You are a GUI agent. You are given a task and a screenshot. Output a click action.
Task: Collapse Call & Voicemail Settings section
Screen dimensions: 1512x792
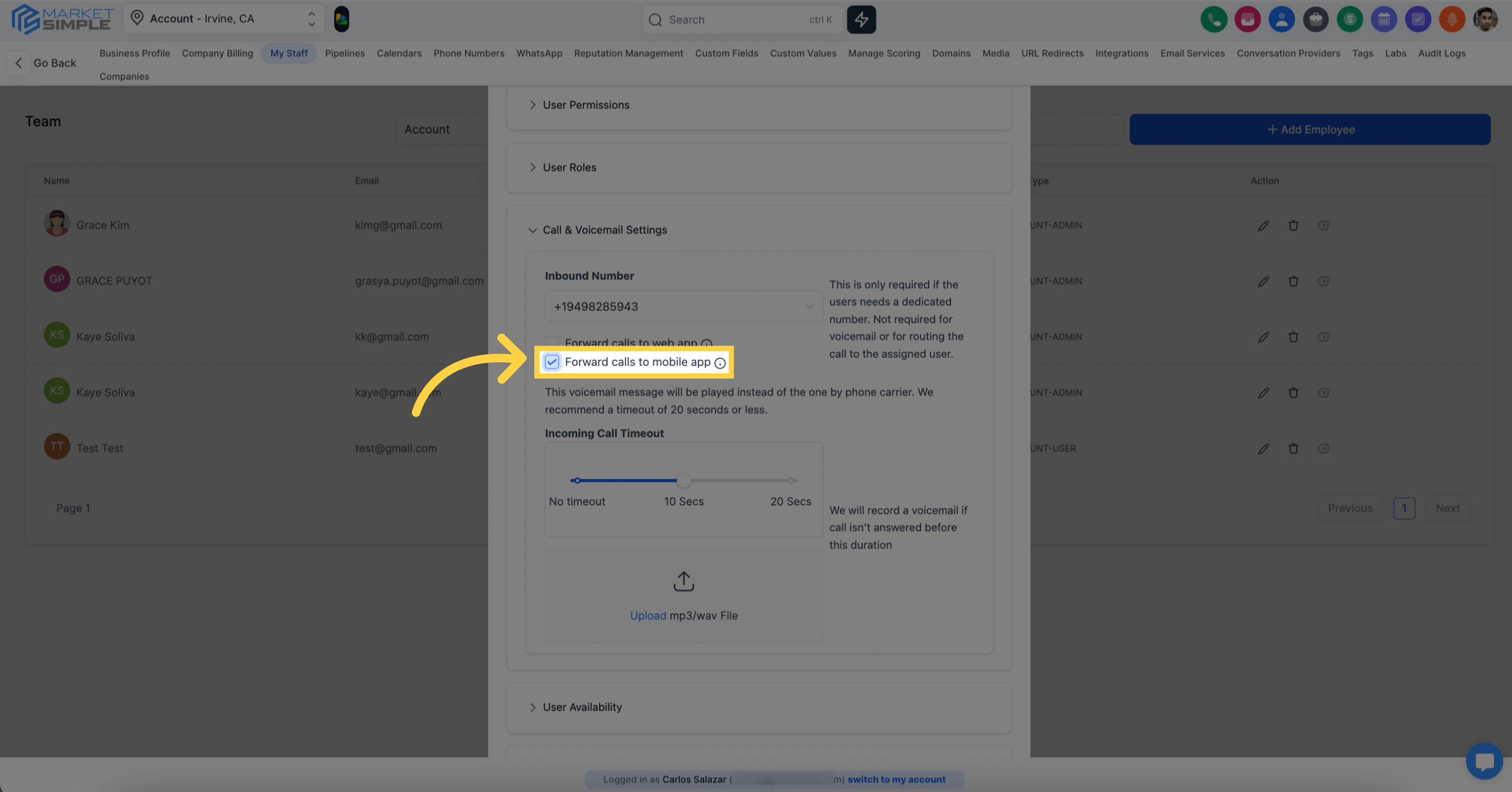(604, 230)
